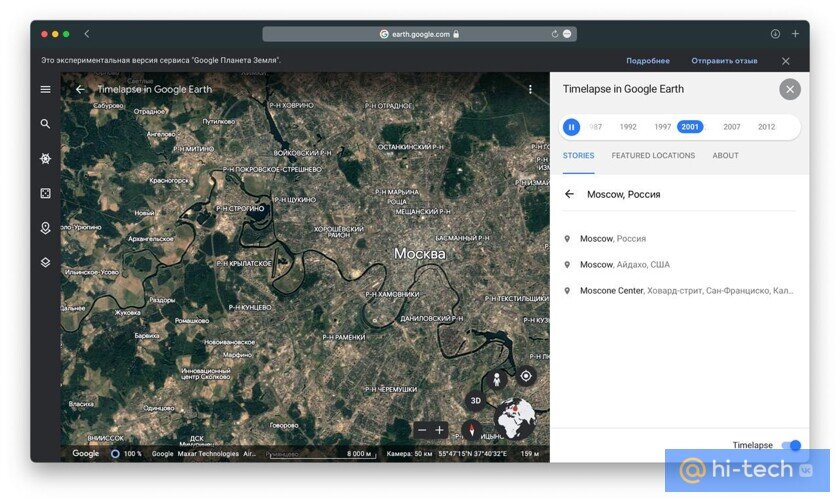Image resolution: width=840 pixels, height=502 pixels.
Task: Jump to year 1992 on timeline
Action: [x=628, y=127]
